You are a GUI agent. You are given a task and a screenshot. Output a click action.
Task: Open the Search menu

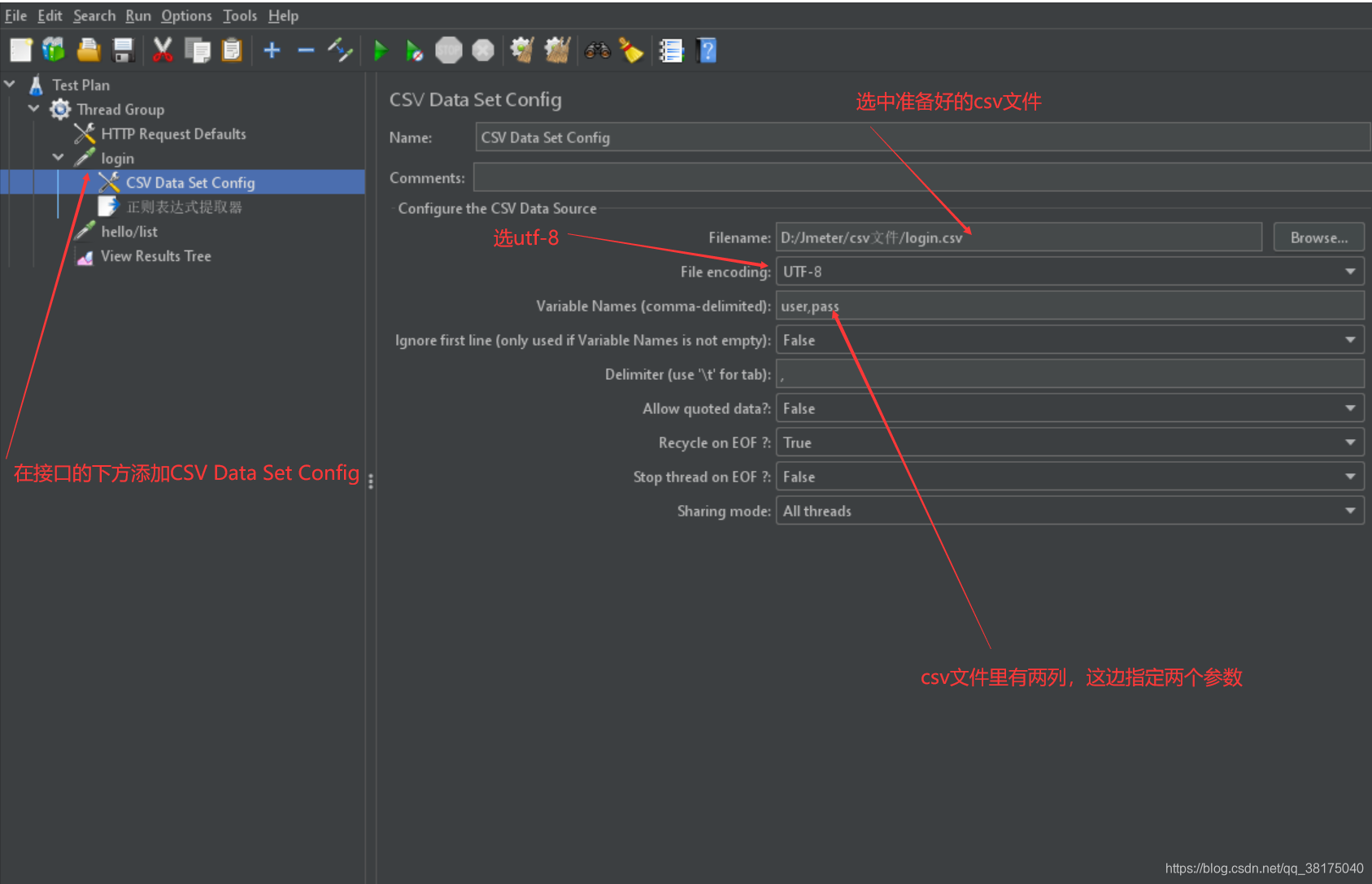(x=94, y=15)
